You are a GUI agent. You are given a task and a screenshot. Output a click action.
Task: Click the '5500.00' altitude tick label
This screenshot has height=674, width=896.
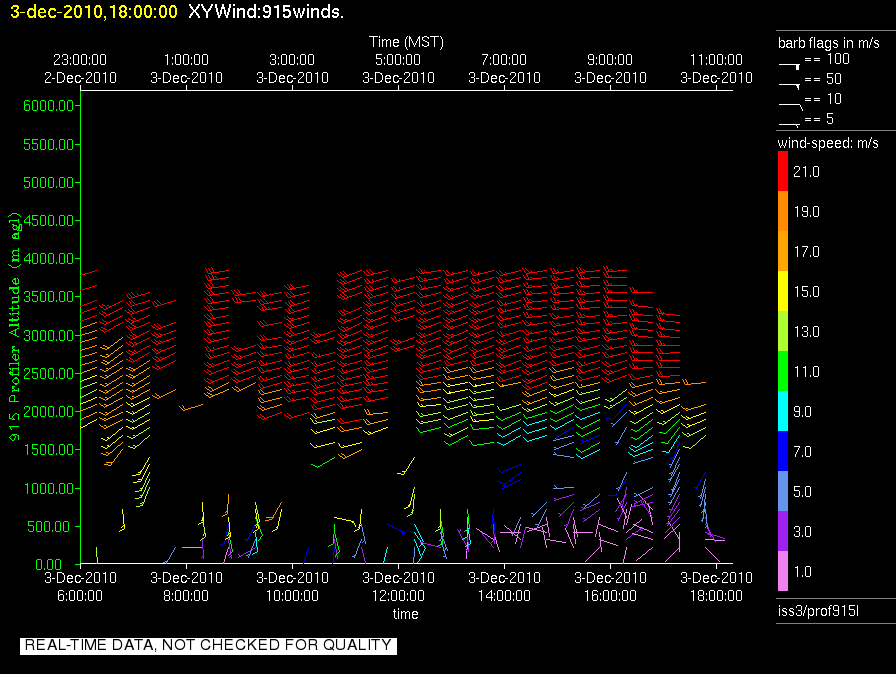coord(49,145)
